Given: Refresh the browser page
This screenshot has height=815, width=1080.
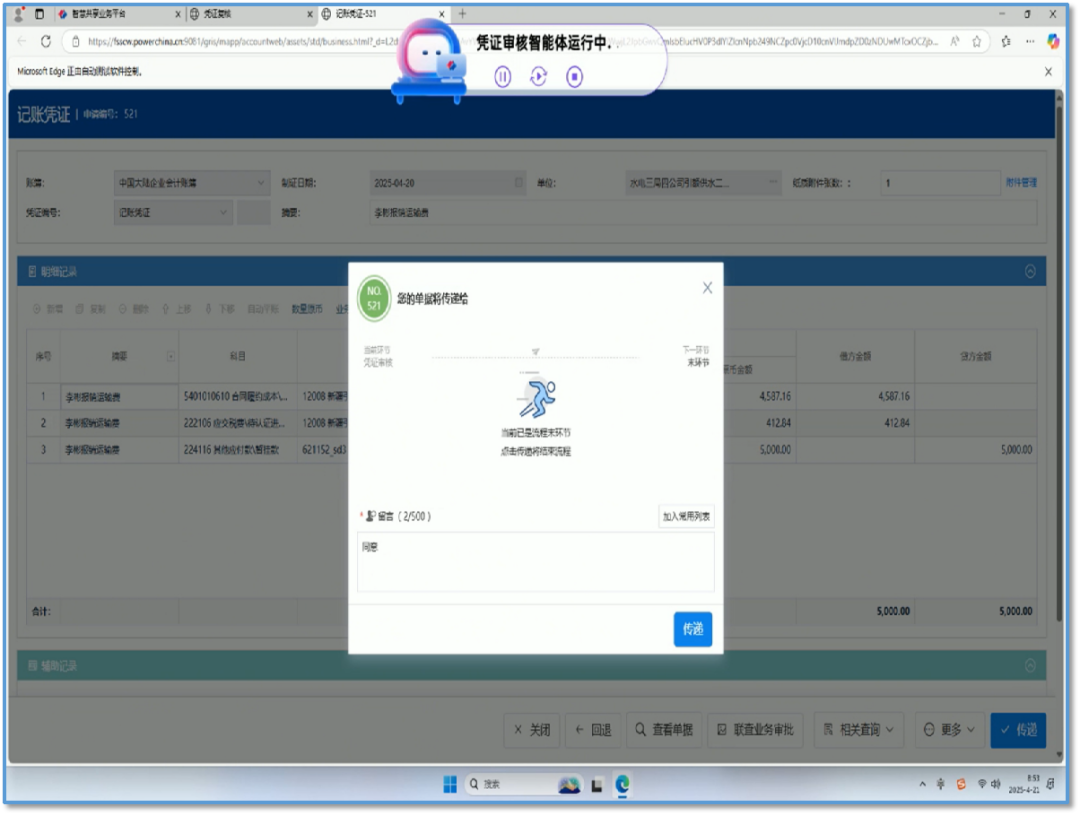Looking at the screenshot, I should click(x=45, y=42).
